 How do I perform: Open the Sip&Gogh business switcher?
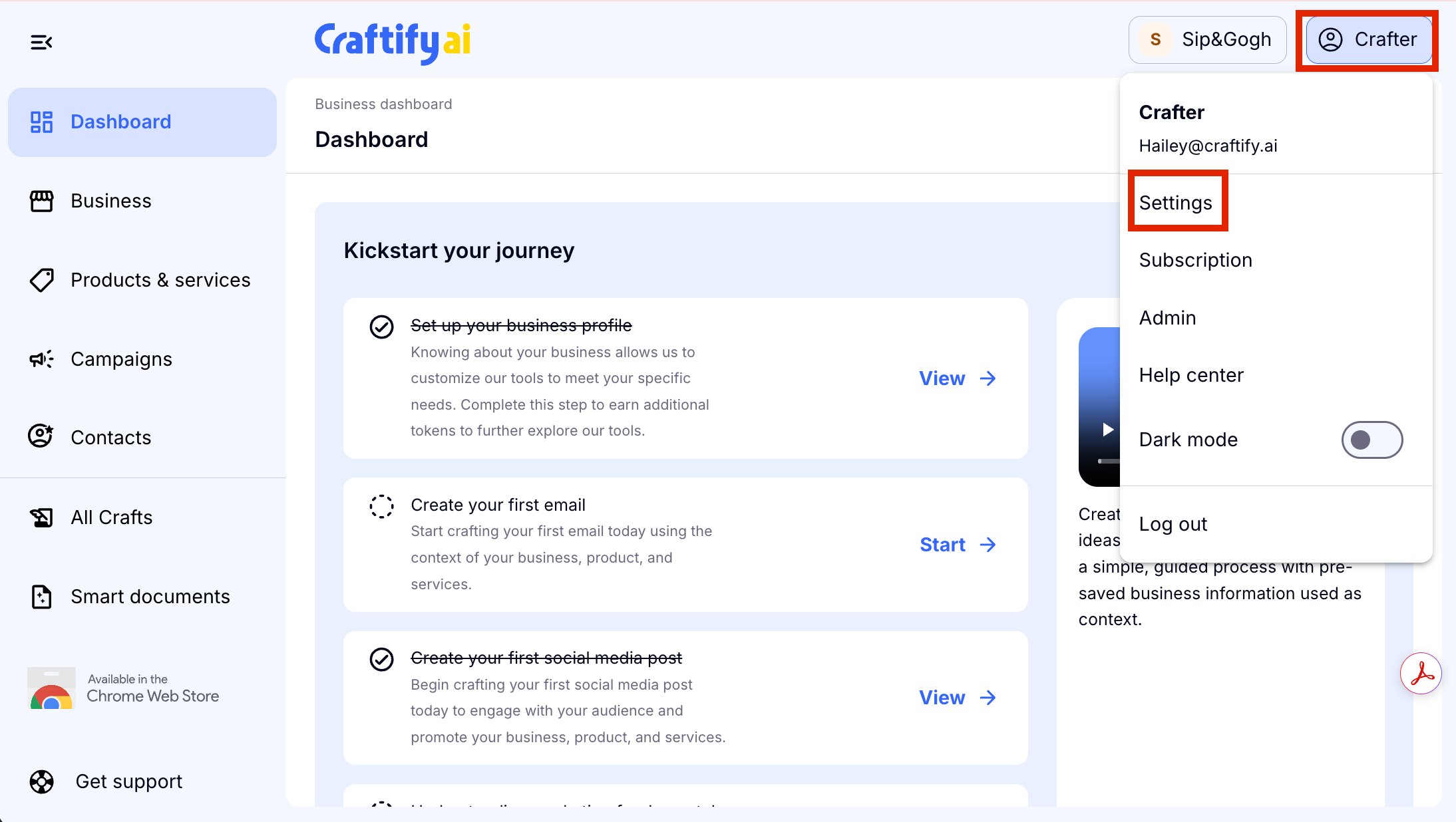[x=1207, y=40]
